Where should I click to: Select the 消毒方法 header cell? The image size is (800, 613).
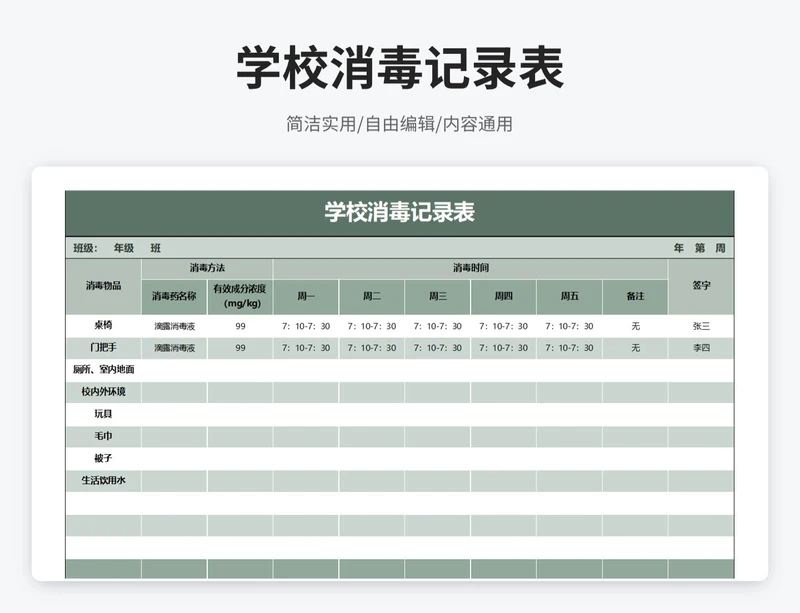[x=207, y=268]
